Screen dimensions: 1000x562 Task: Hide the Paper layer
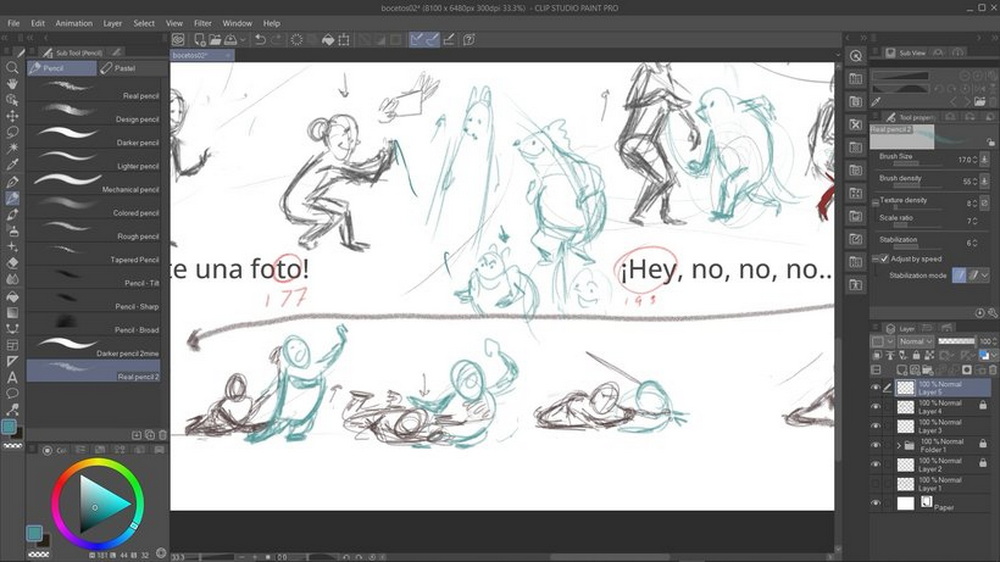pos(876,503)
